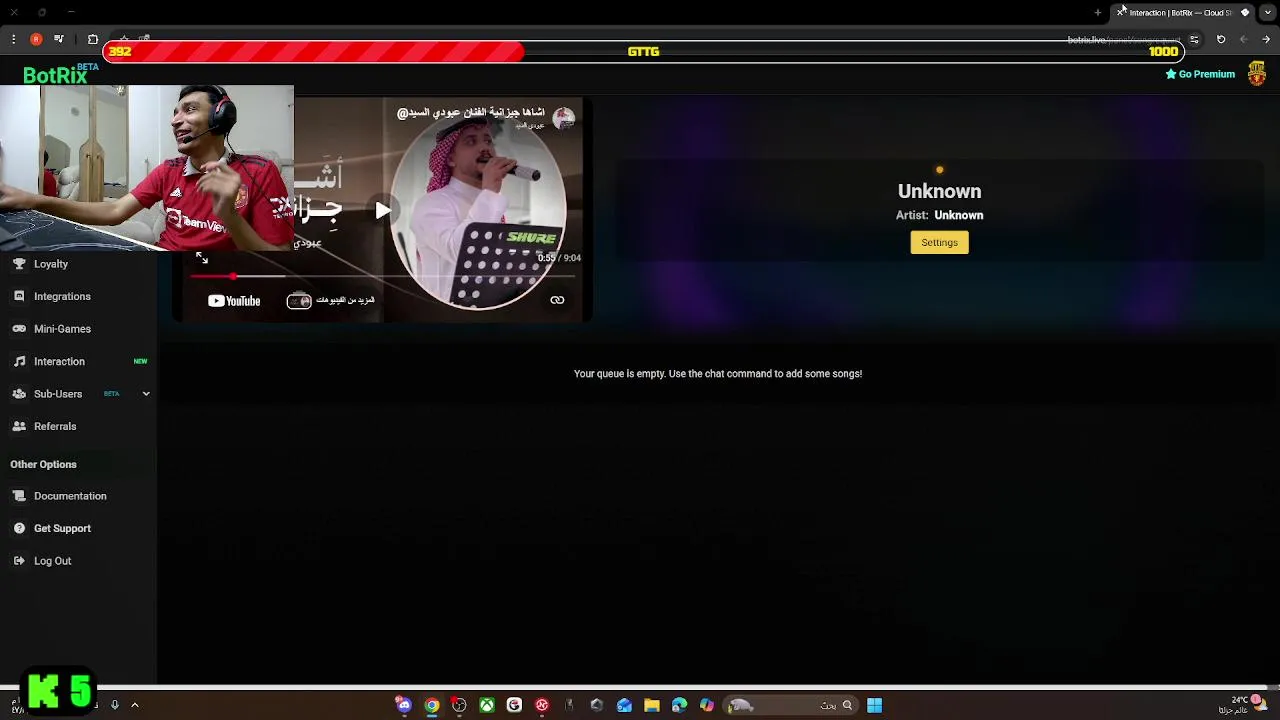This screenshot has width=1280, height=720.
Task: Switch to Chrome in the taskbar
Action: 432,705
